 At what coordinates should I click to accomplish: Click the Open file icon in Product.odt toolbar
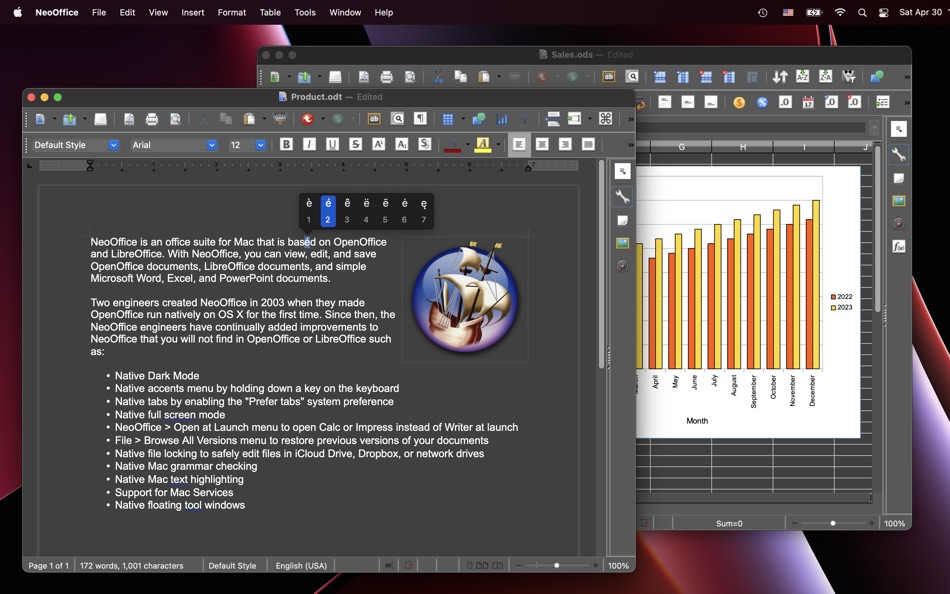tap(70, 119)
